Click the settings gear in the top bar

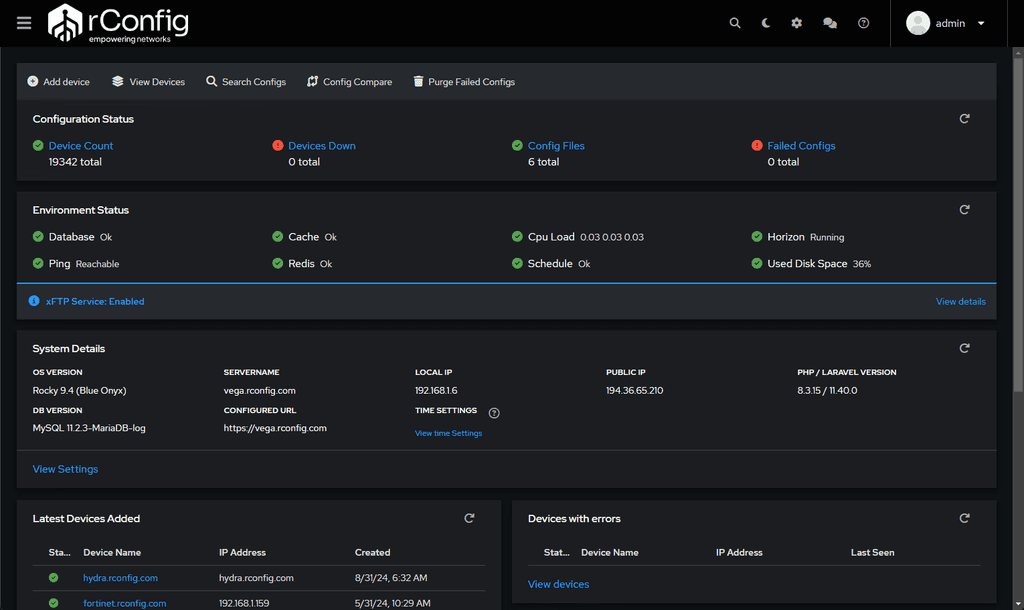click(x=796, y=22)
